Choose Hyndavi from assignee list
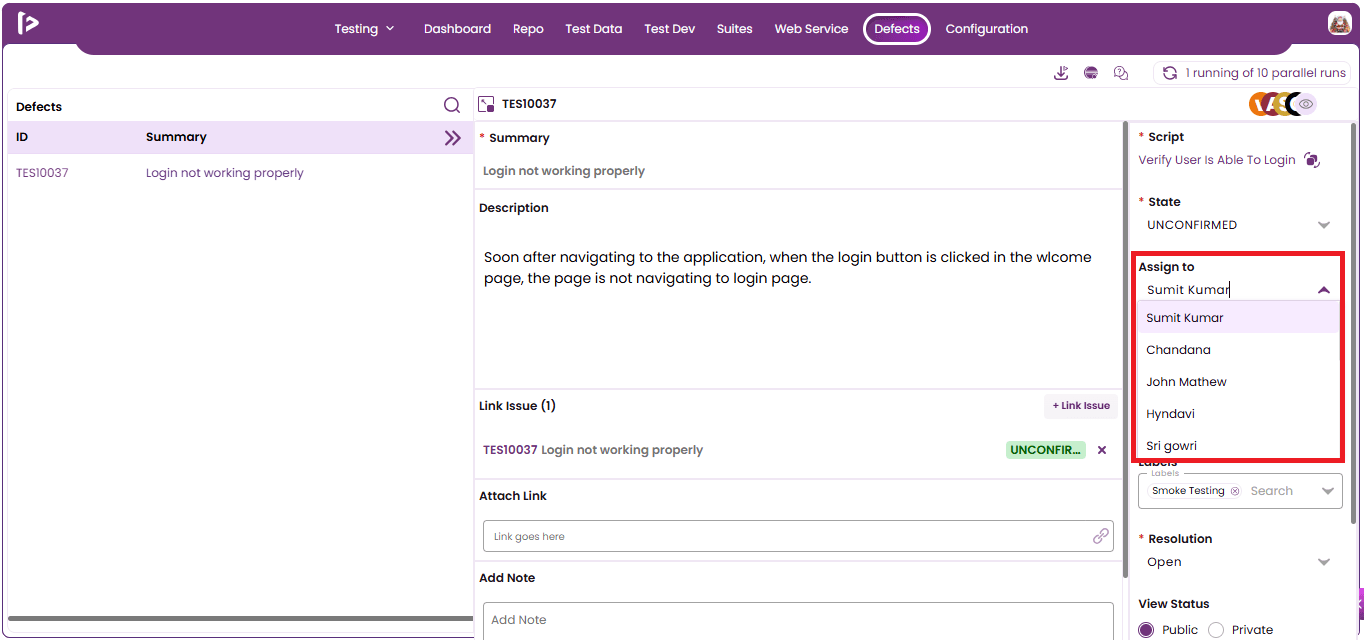 tap(1238, 414)
